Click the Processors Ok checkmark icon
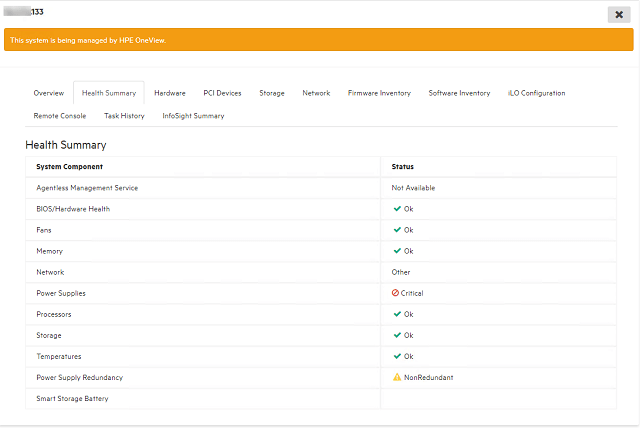 click(x=397, y=314)
